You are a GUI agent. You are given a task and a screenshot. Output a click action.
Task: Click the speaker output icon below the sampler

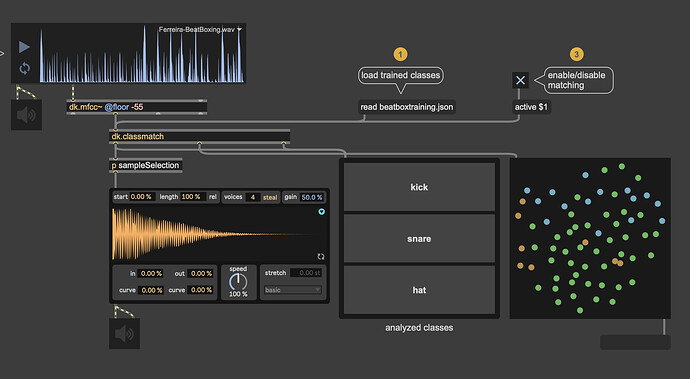click(124, 334)
